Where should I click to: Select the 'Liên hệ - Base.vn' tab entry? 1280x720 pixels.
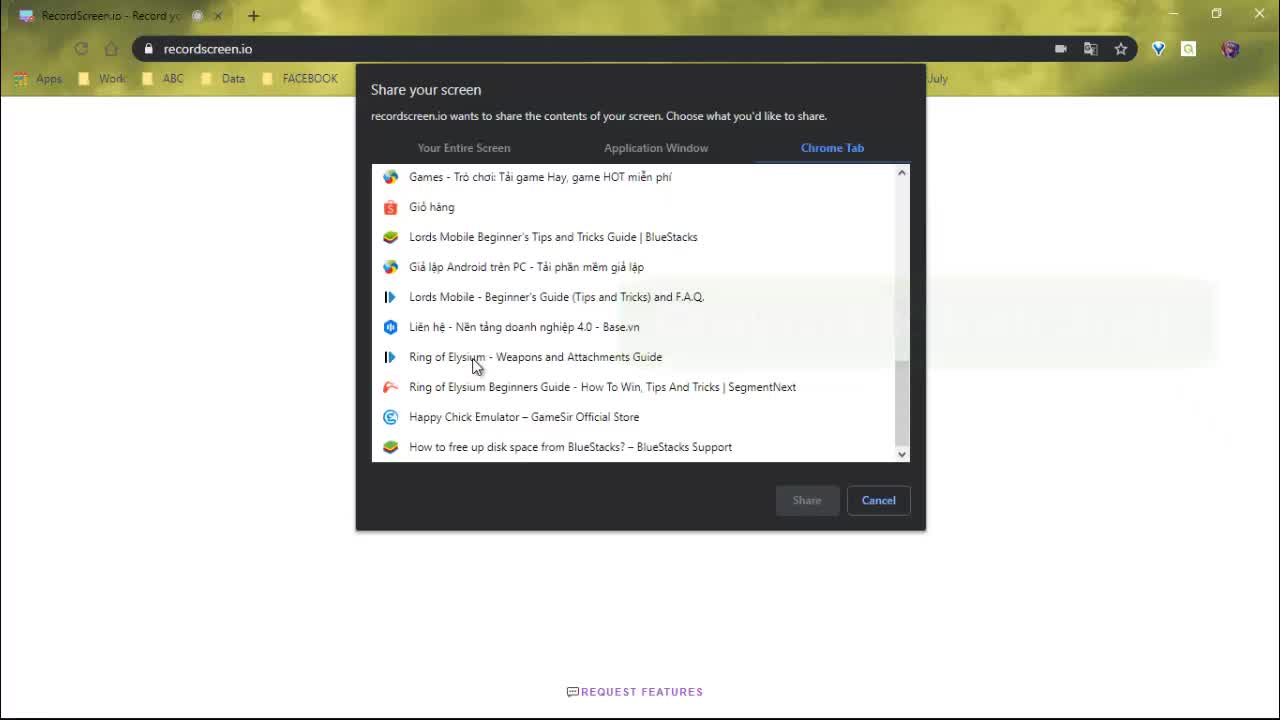[x=633, y=327]
